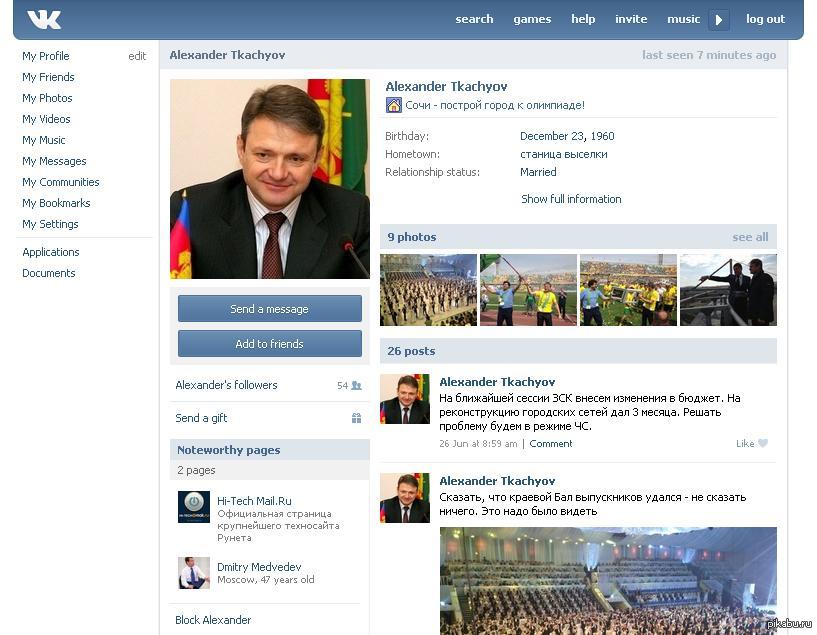This screenshot has height=635, width=817.
Task: Open help in the top bar
Action: click(x=583, y=19)
